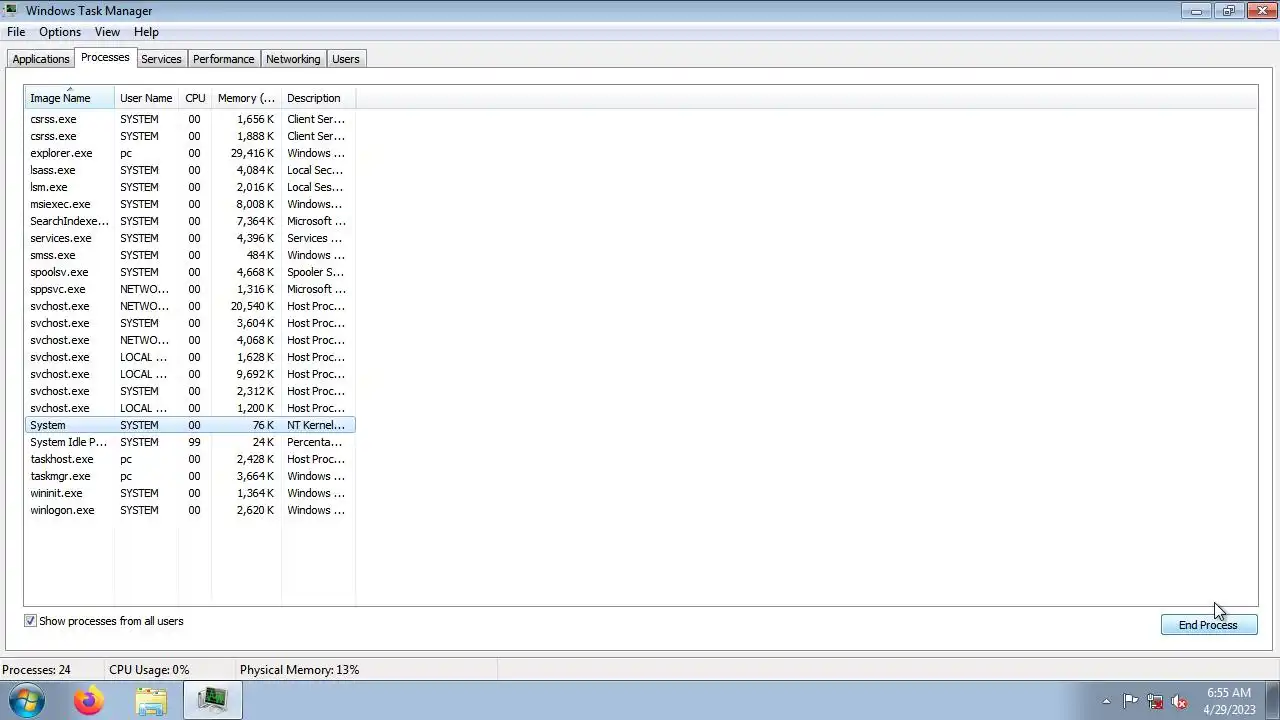Click the NT Kernel description cell

(316, 425)
